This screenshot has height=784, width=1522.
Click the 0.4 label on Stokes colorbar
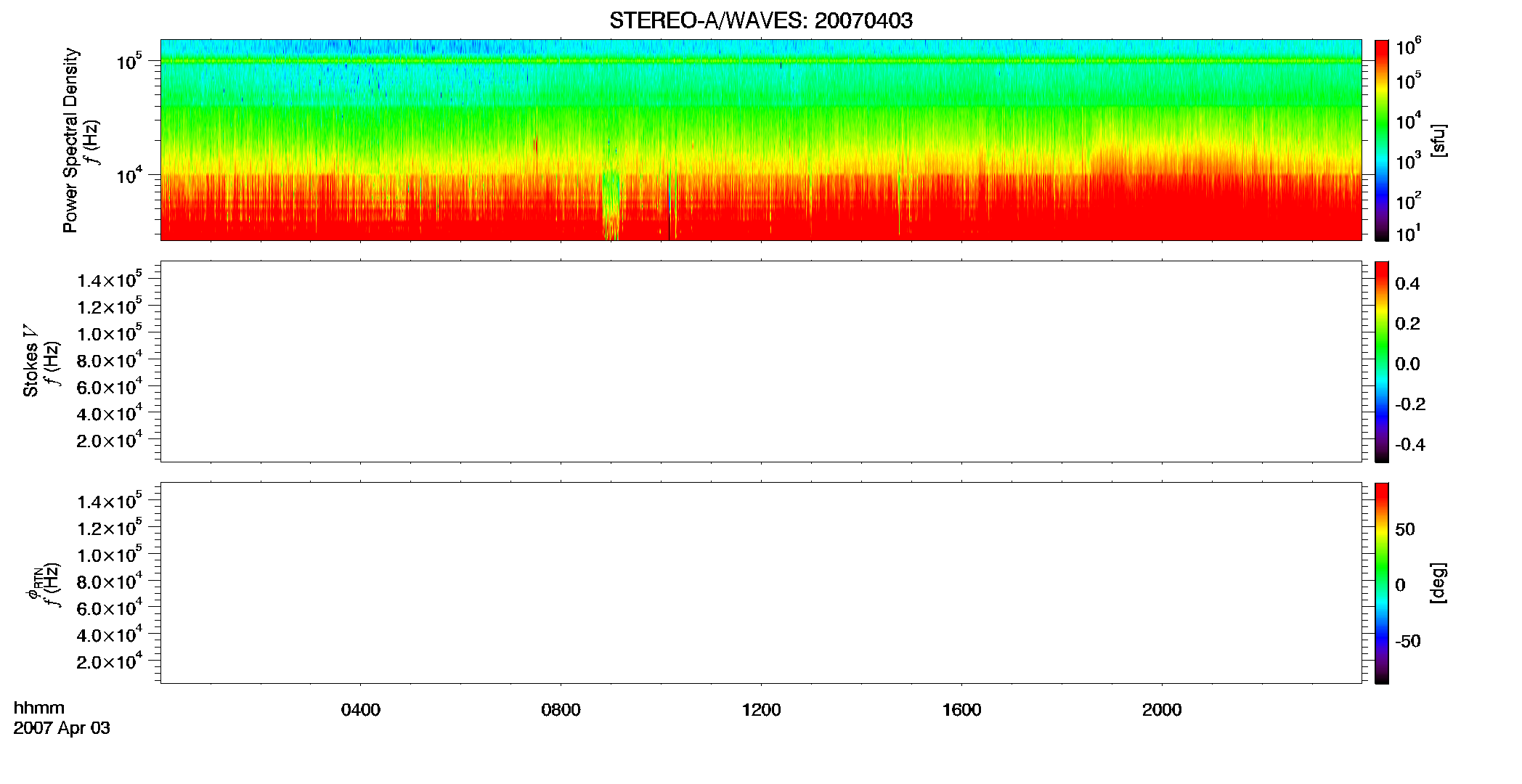tap(1407, 284)
